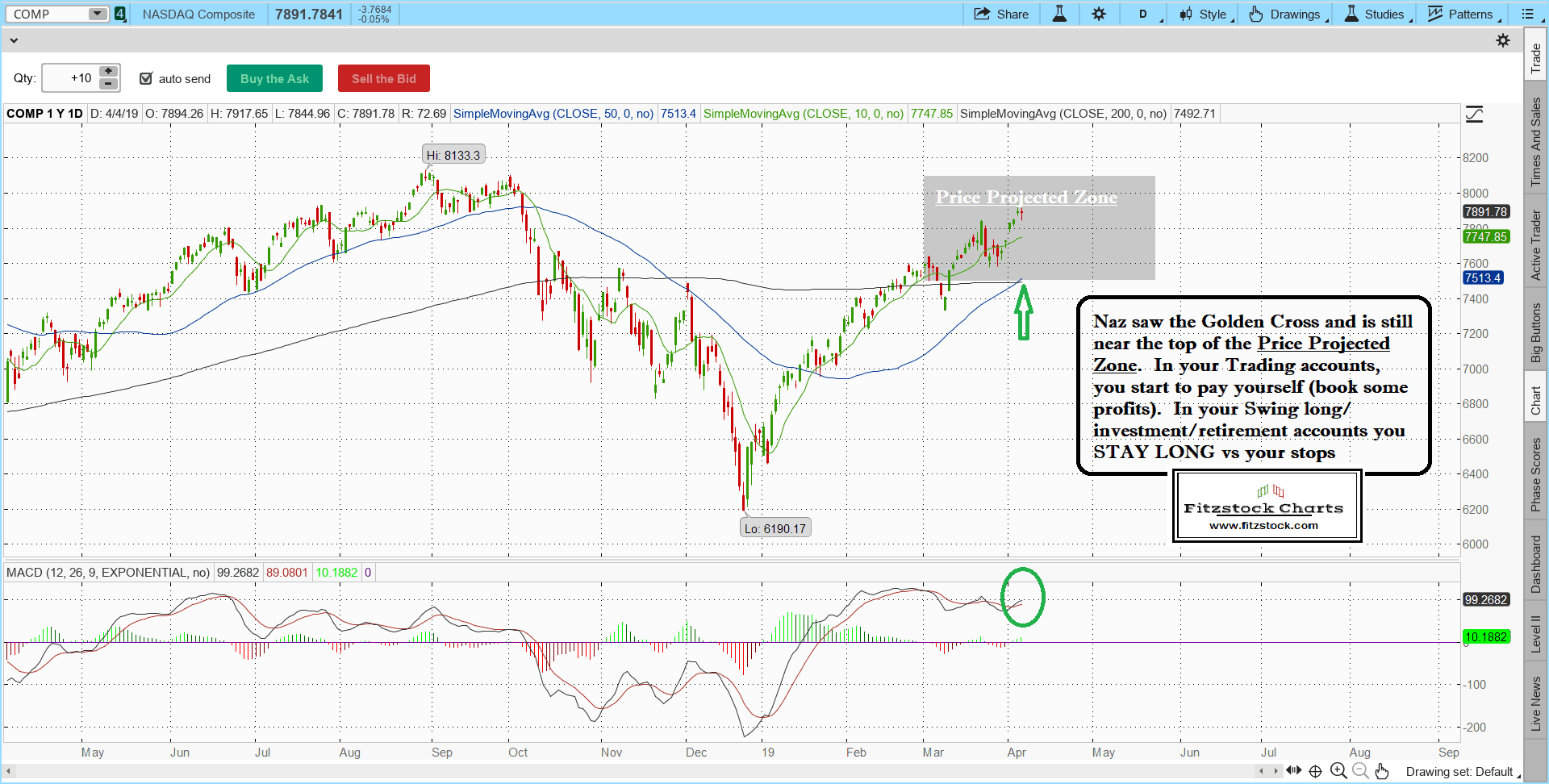This screenshot has height=784, width=1549.
Task: Open the Studies menu
Action: [1377, 14]
